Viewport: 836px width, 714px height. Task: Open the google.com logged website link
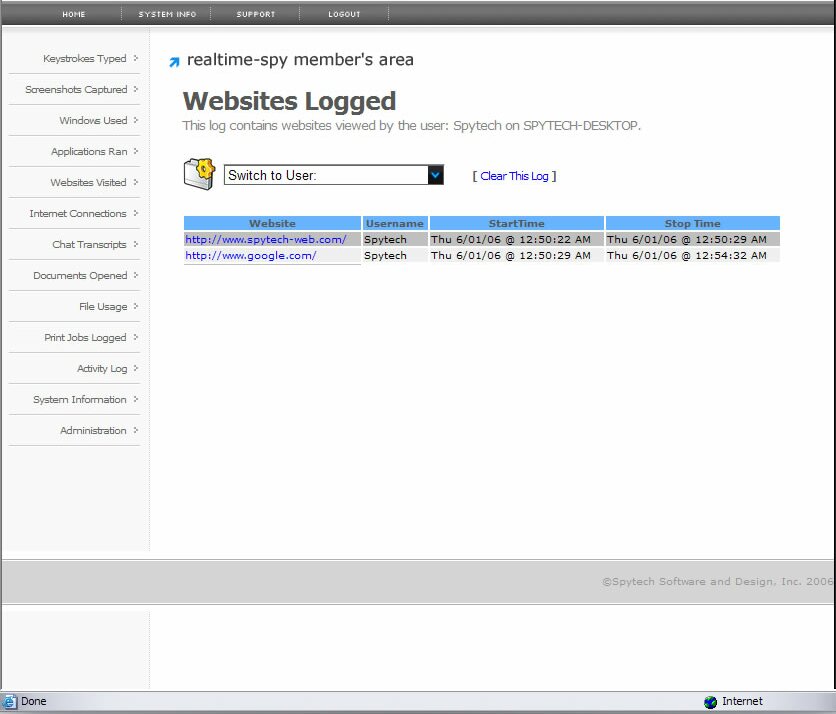[x=251, y=256]
